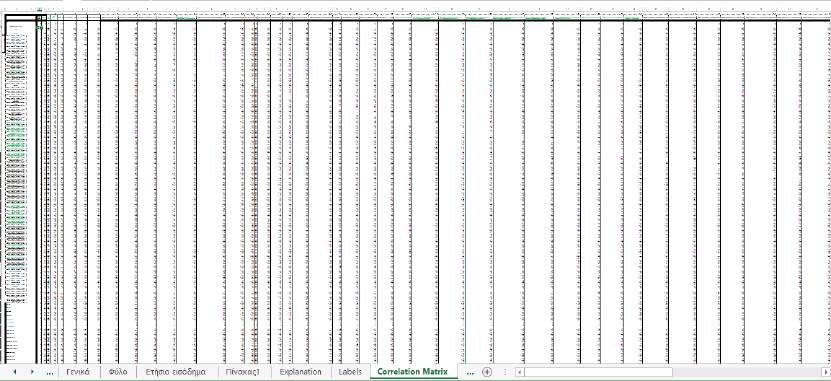Click horizontal scrollbar left arrow
Screen dimensions: 831x381
click(x=520, y=372)
